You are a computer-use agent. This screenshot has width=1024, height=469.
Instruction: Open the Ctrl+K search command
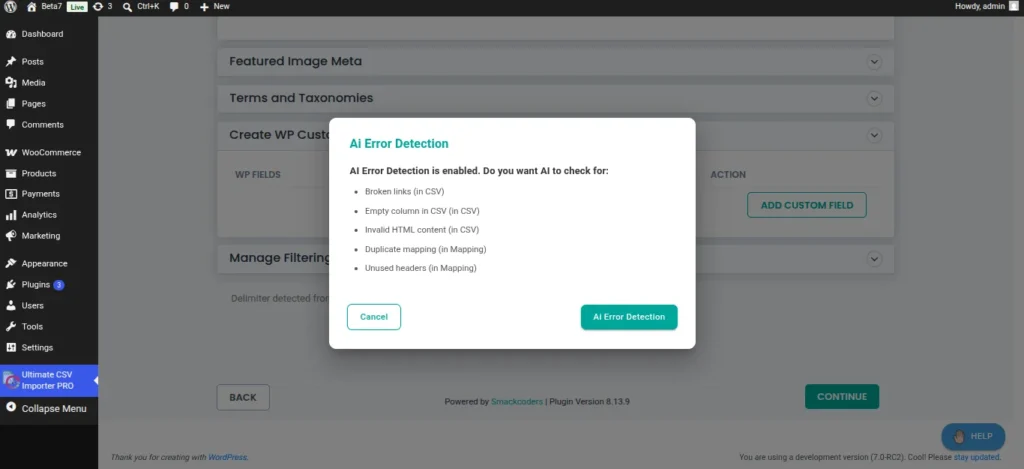point(141,7)
